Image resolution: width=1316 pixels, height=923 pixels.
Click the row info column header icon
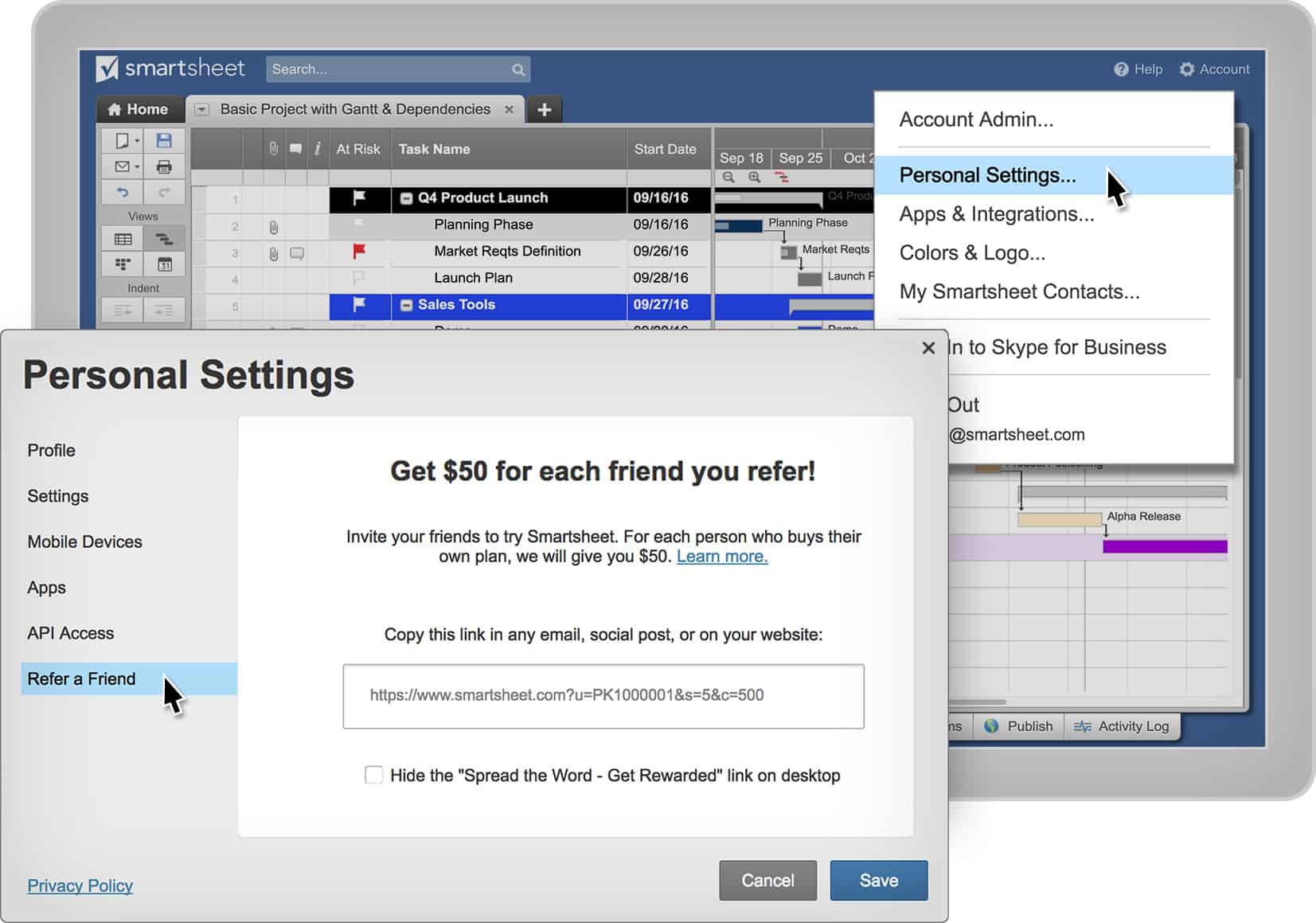pyautogui.click(x=317, y=149)
